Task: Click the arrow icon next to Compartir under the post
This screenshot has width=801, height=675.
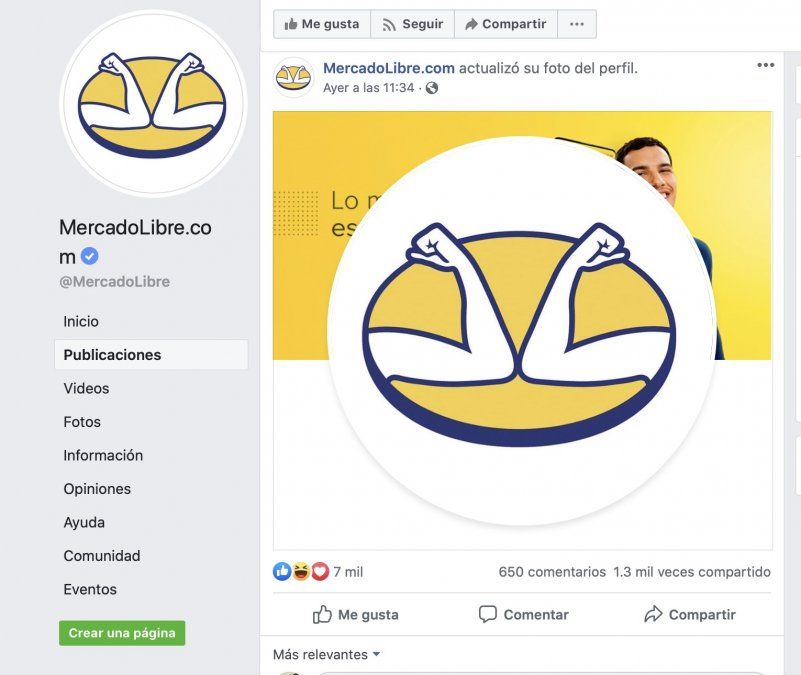Action: [653, 614]
